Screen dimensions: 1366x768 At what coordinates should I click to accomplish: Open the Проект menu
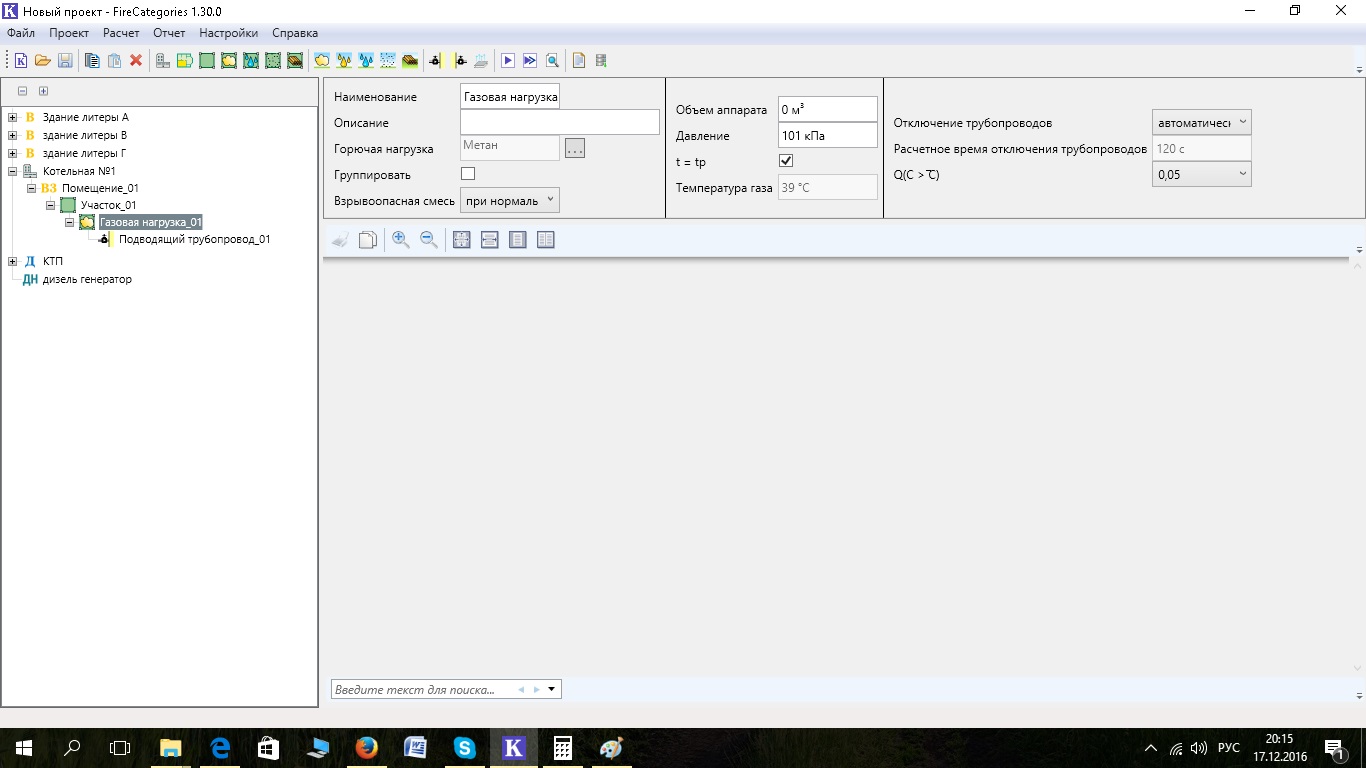tap(69, 33)
